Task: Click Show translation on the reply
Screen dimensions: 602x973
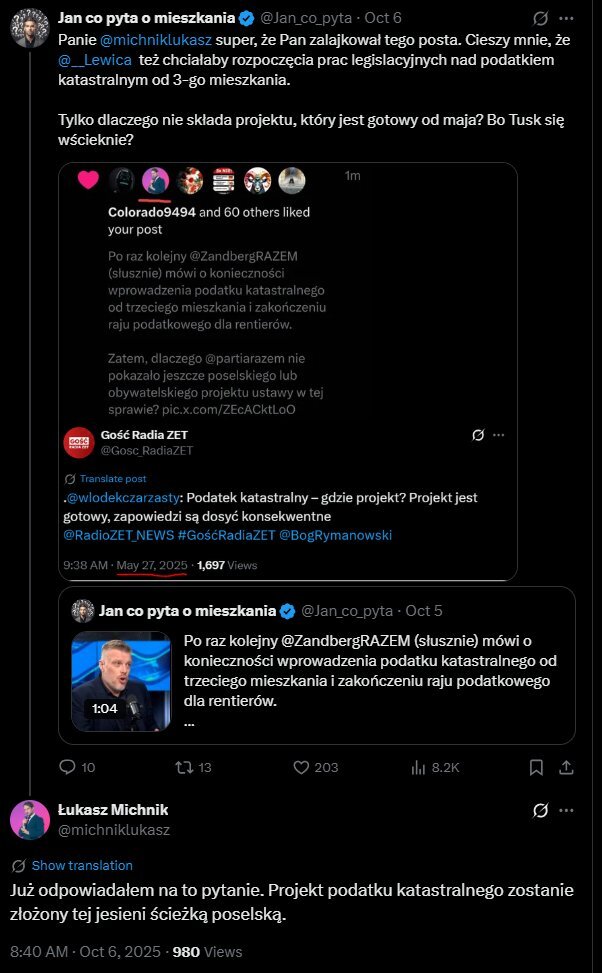Action: click(x=82, y=865)
